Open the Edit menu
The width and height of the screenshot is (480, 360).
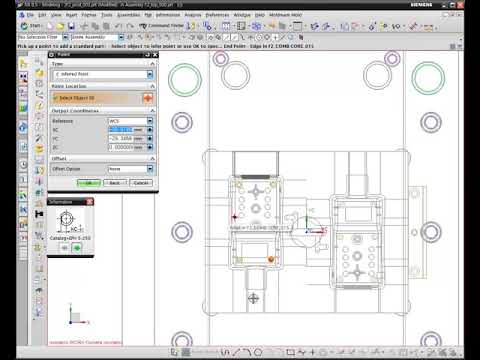click(x=42, y=15)
